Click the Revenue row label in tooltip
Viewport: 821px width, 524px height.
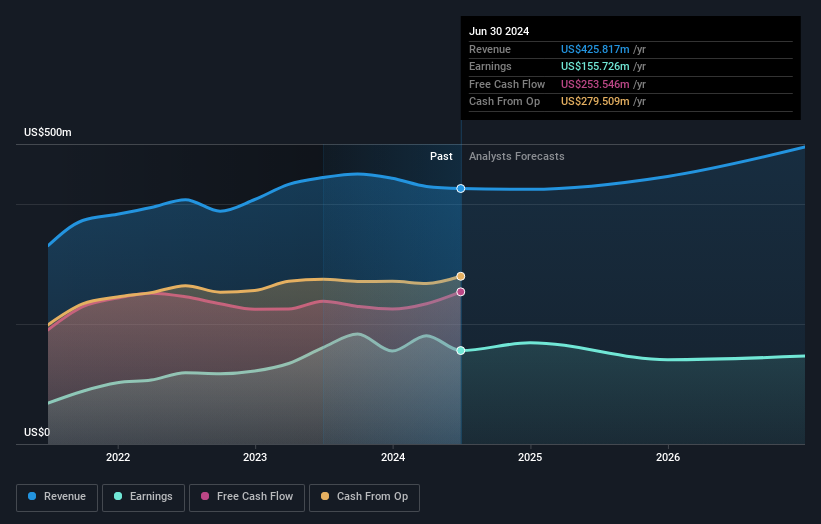[x=490, y=49]
